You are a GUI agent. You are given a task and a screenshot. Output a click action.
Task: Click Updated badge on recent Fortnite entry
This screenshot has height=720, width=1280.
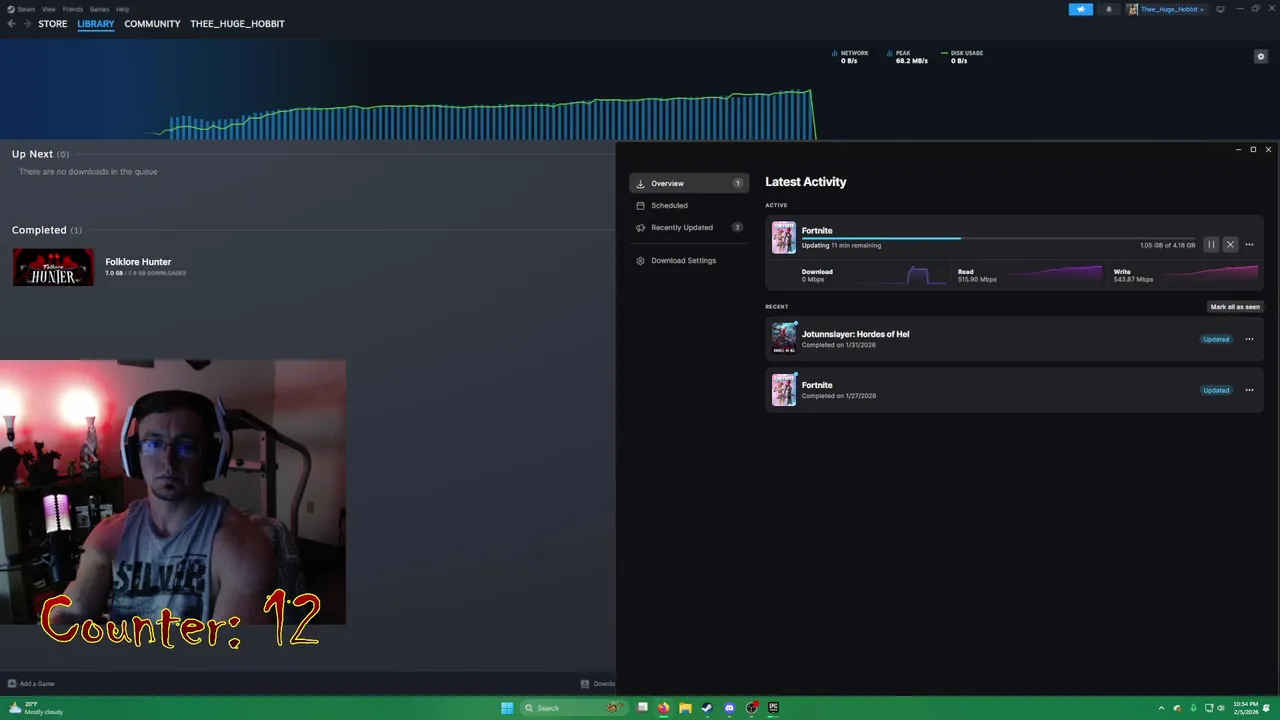1216,390
